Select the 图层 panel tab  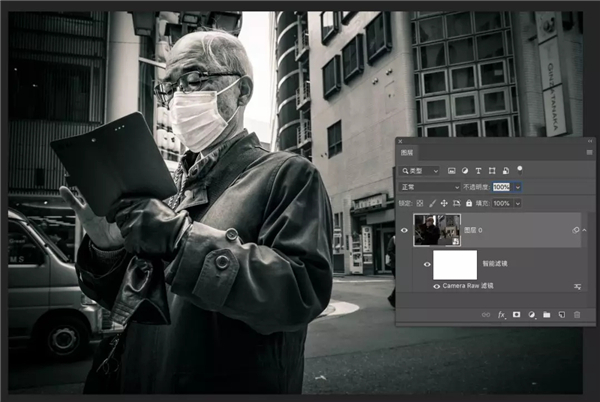[408, 154]
